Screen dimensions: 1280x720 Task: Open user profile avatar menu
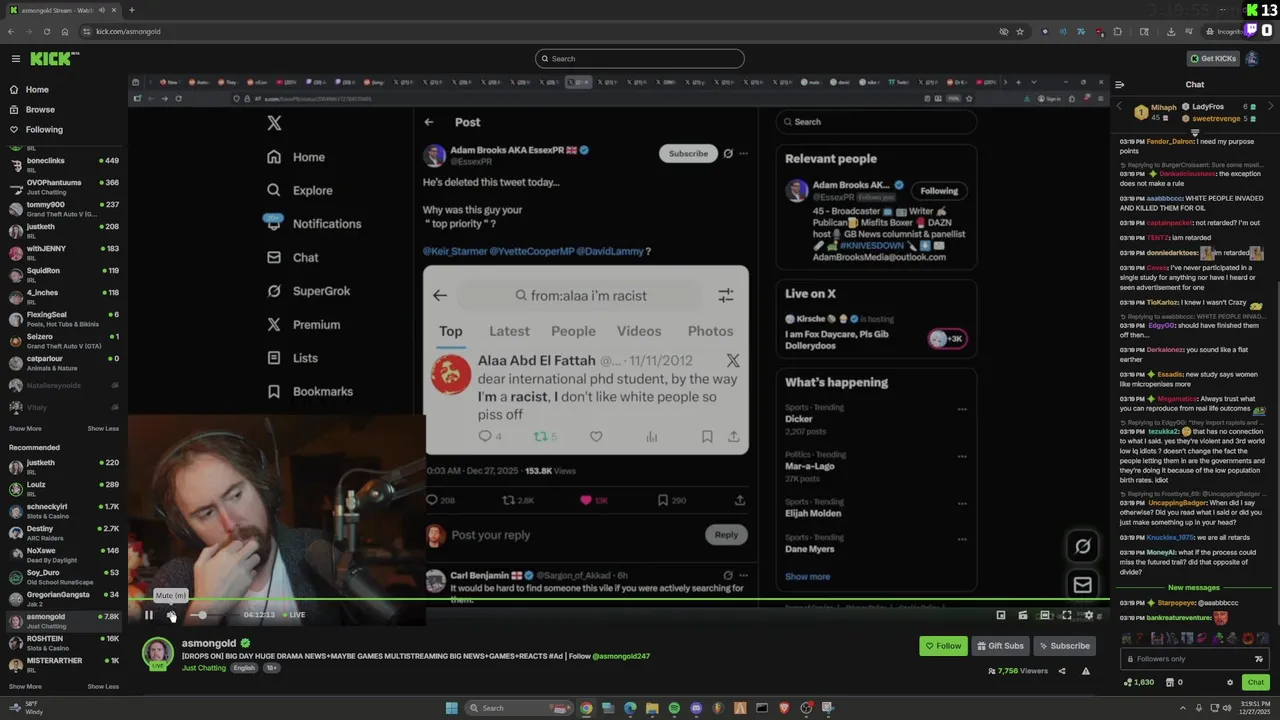click(x=1253, y=59)
